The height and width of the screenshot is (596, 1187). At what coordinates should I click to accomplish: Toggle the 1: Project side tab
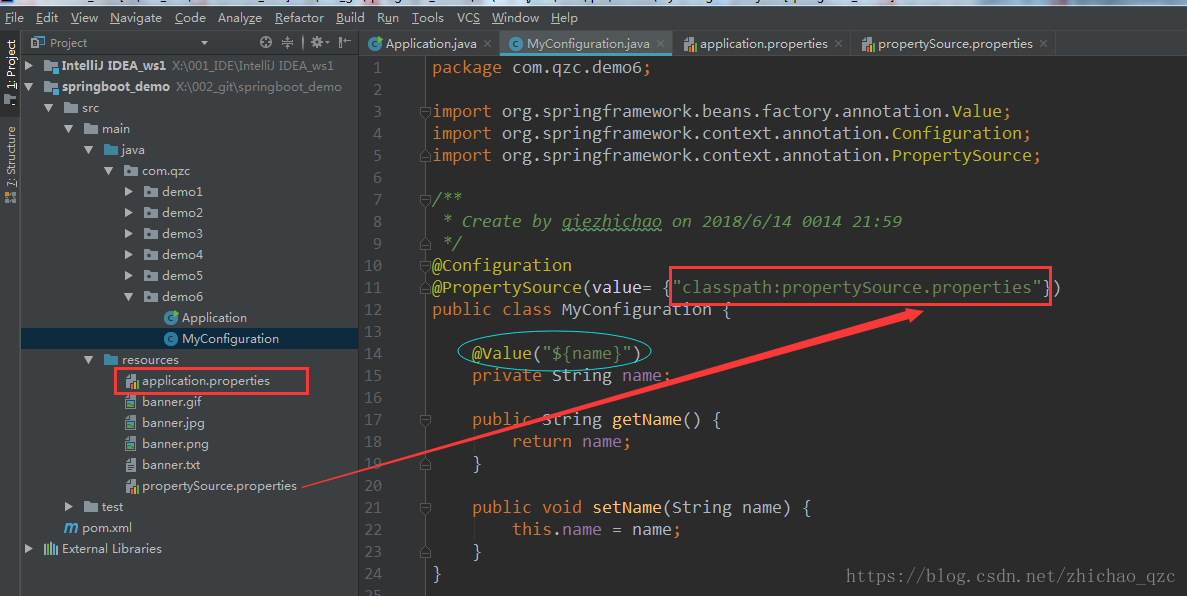pyautogui.click(x=11, y=72)
